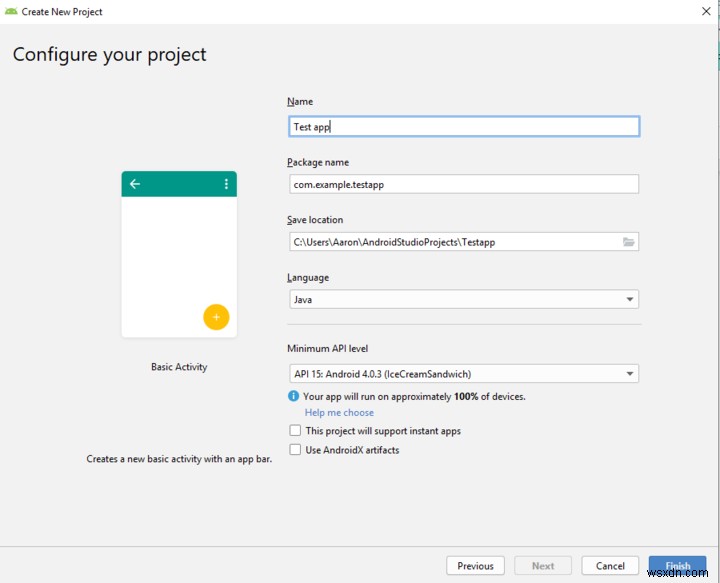Click the three-dot overflow icon in preview
The height and width of the screenshot is (583, 720).
[226, 184]
